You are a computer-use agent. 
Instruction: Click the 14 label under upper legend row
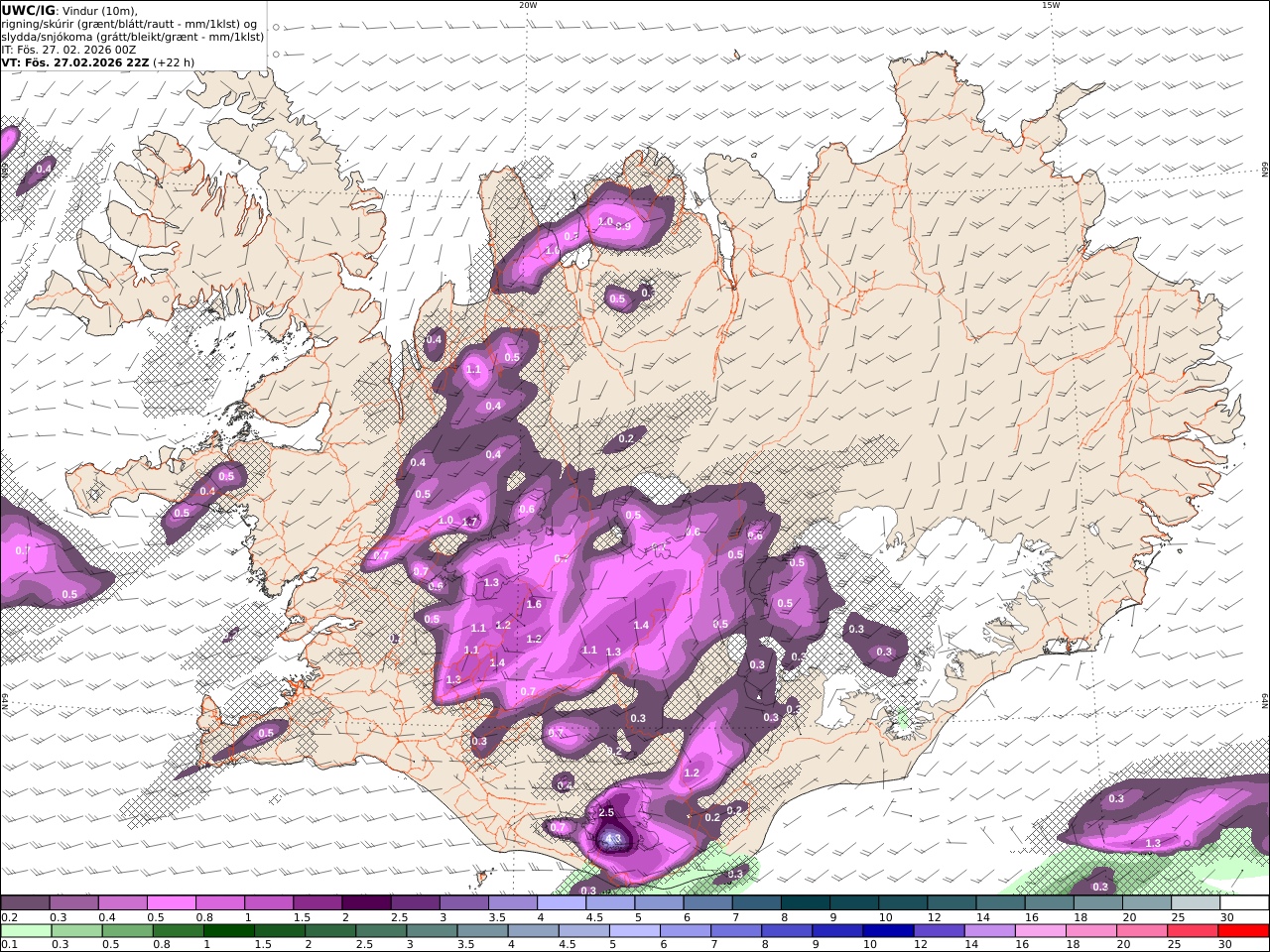click(982, 917)
